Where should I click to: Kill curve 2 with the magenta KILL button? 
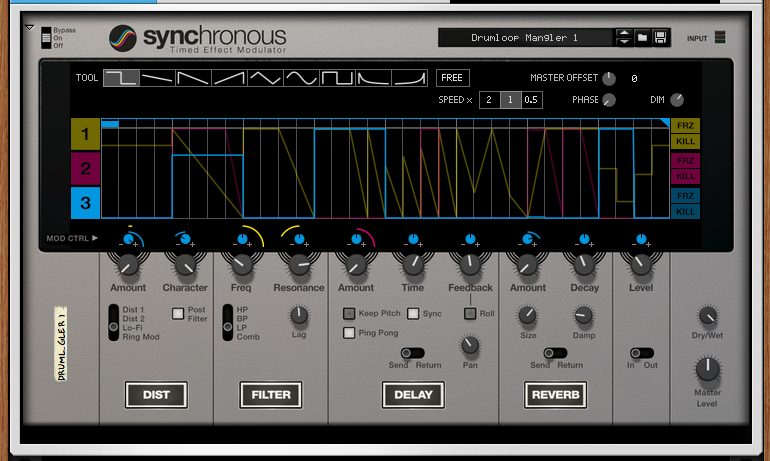pos(686,176)
